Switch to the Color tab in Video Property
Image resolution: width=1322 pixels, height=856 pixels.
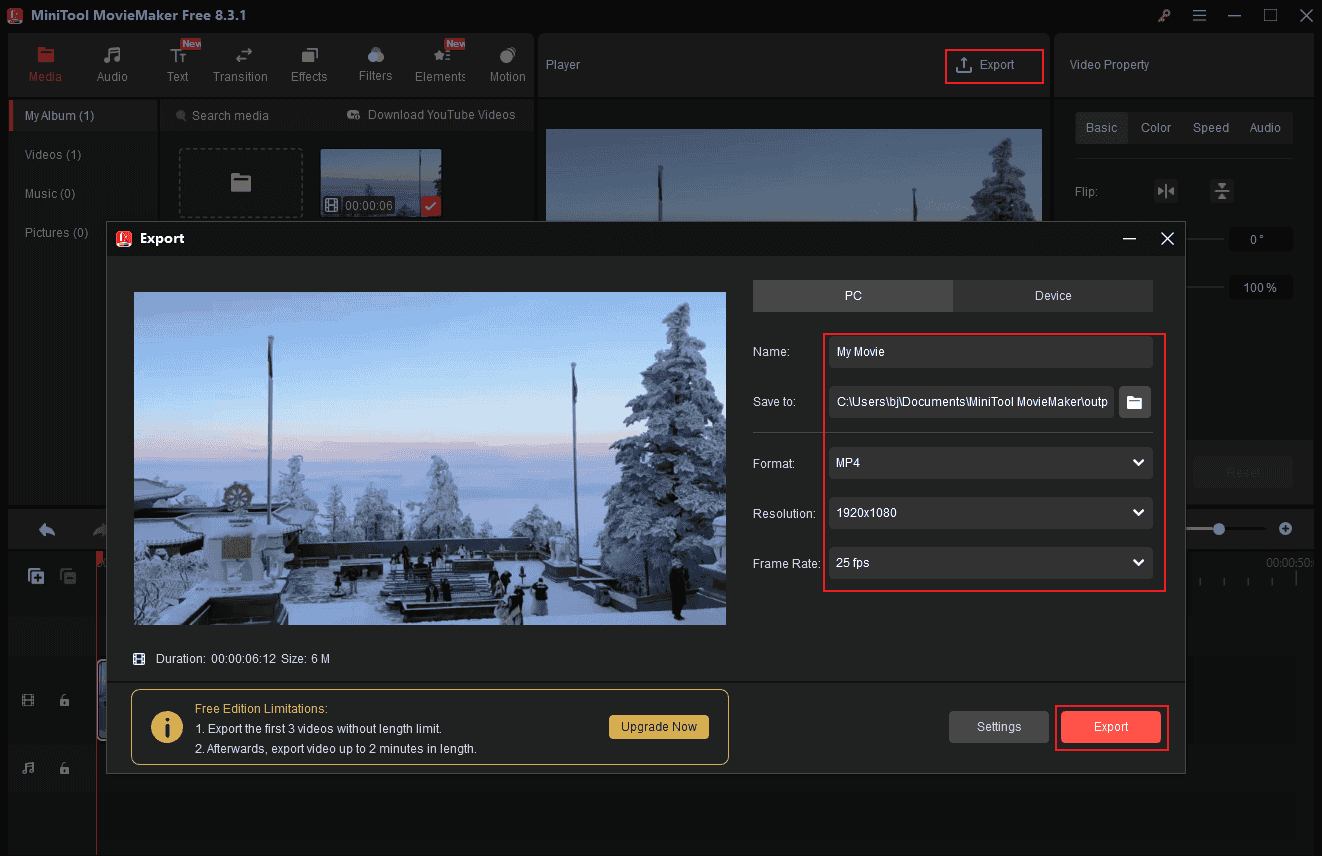1155,127
